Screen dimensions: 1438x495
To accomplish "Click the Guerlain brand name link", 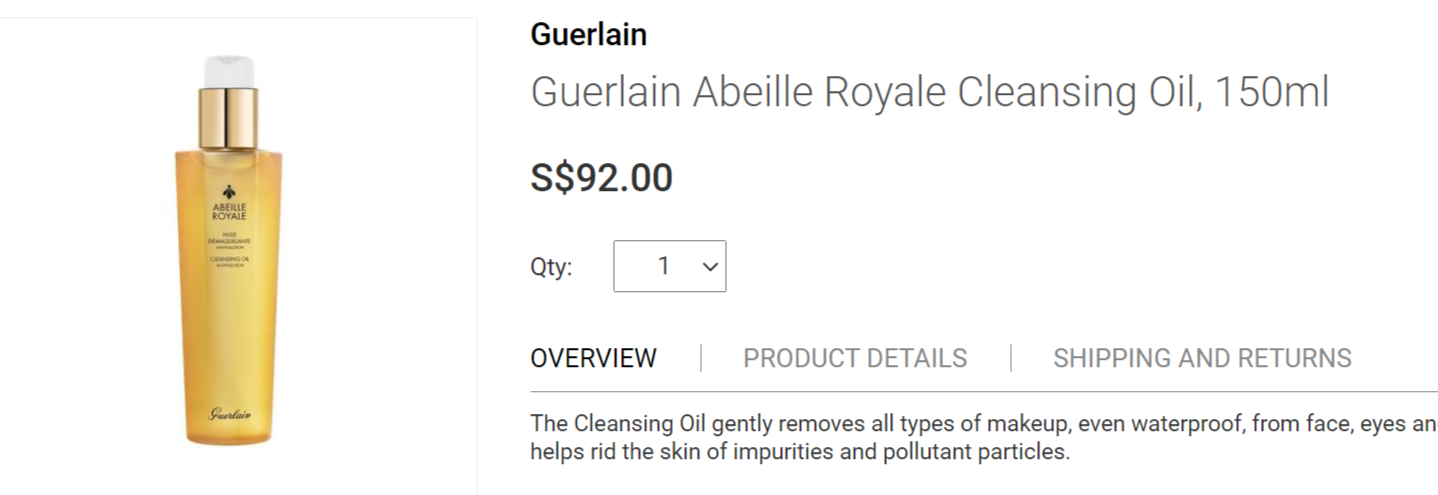I will 588,35.
